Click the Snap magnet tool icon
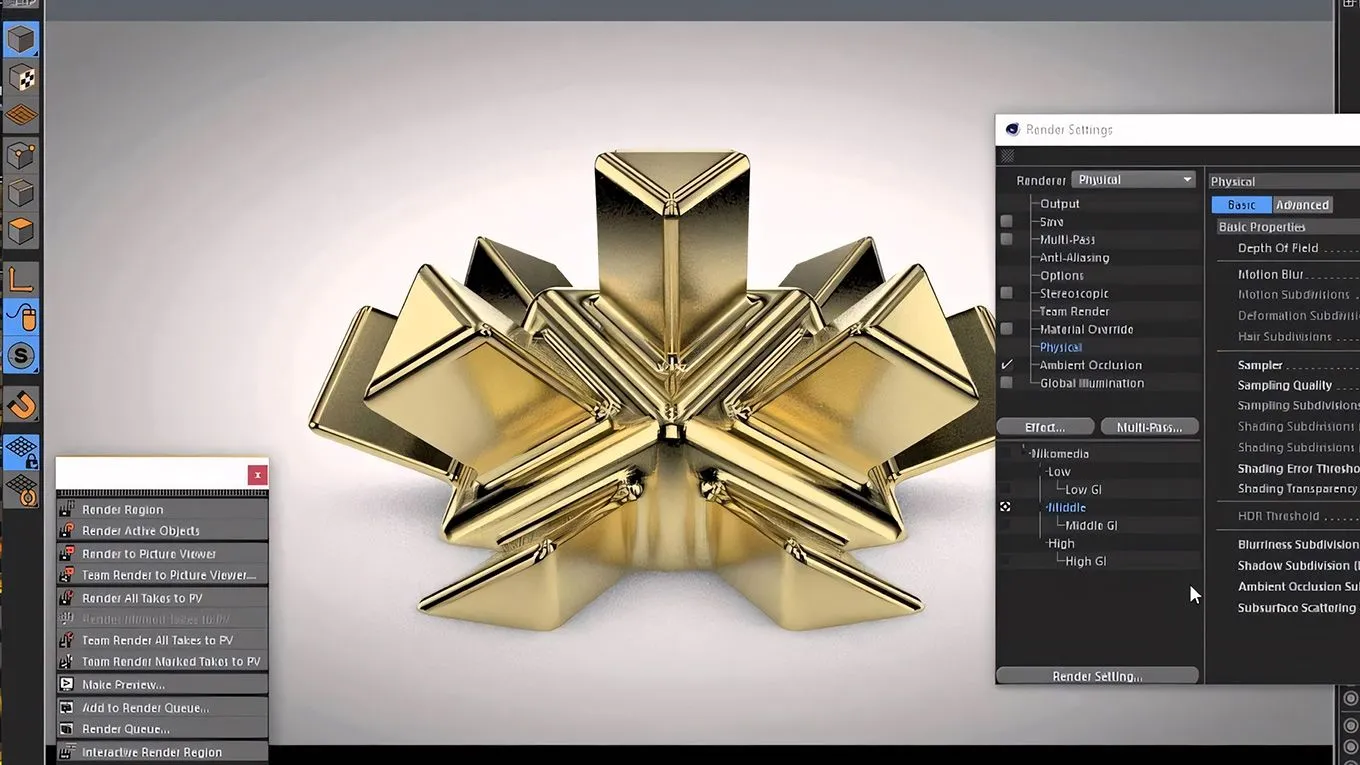The height and width of the screenshot is (765, 1360). pos(22,404)
